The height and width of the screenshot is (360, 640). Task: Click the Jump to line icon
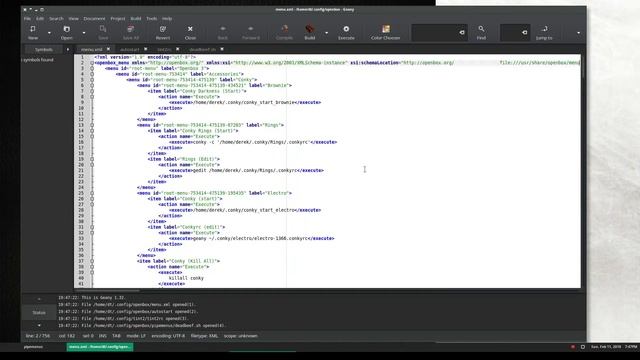pos(544,32)
